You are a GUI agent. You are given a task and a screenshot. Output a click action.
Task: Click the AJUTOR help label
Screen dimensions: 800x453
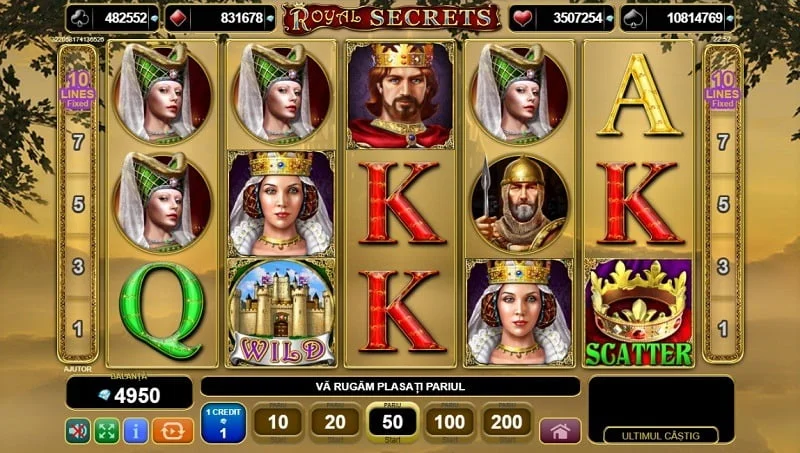[78, 369]
